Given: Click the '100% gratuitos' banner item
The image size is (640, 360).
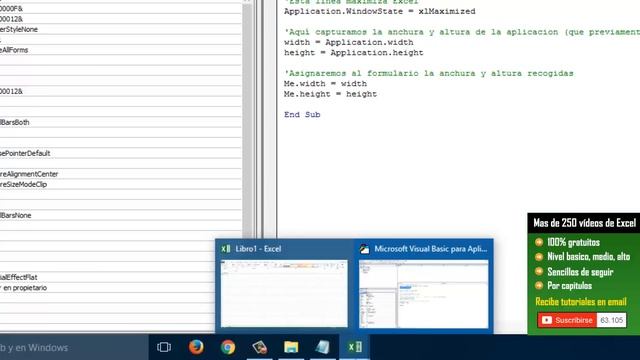Looking at the screenshot, I should point(573,242).
